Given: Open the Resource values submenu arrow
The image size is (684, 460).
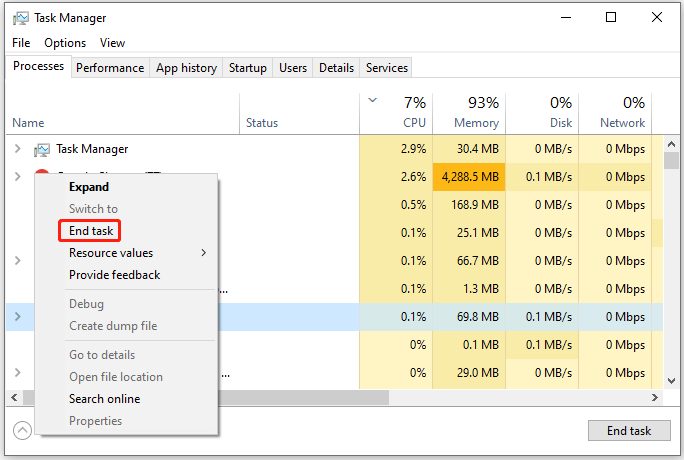Looking at the screenshot, I should tap(203, 253).
